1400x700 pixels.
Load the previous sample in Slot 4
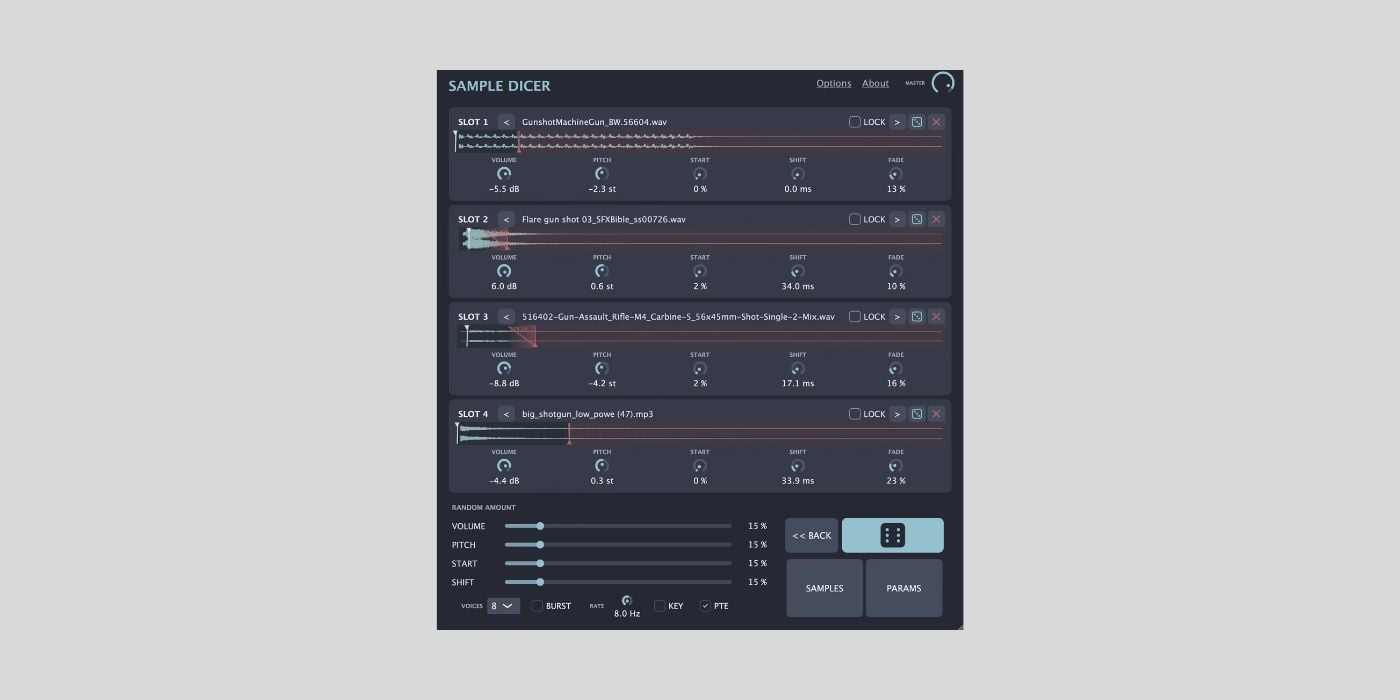click(x=506, y=414)
